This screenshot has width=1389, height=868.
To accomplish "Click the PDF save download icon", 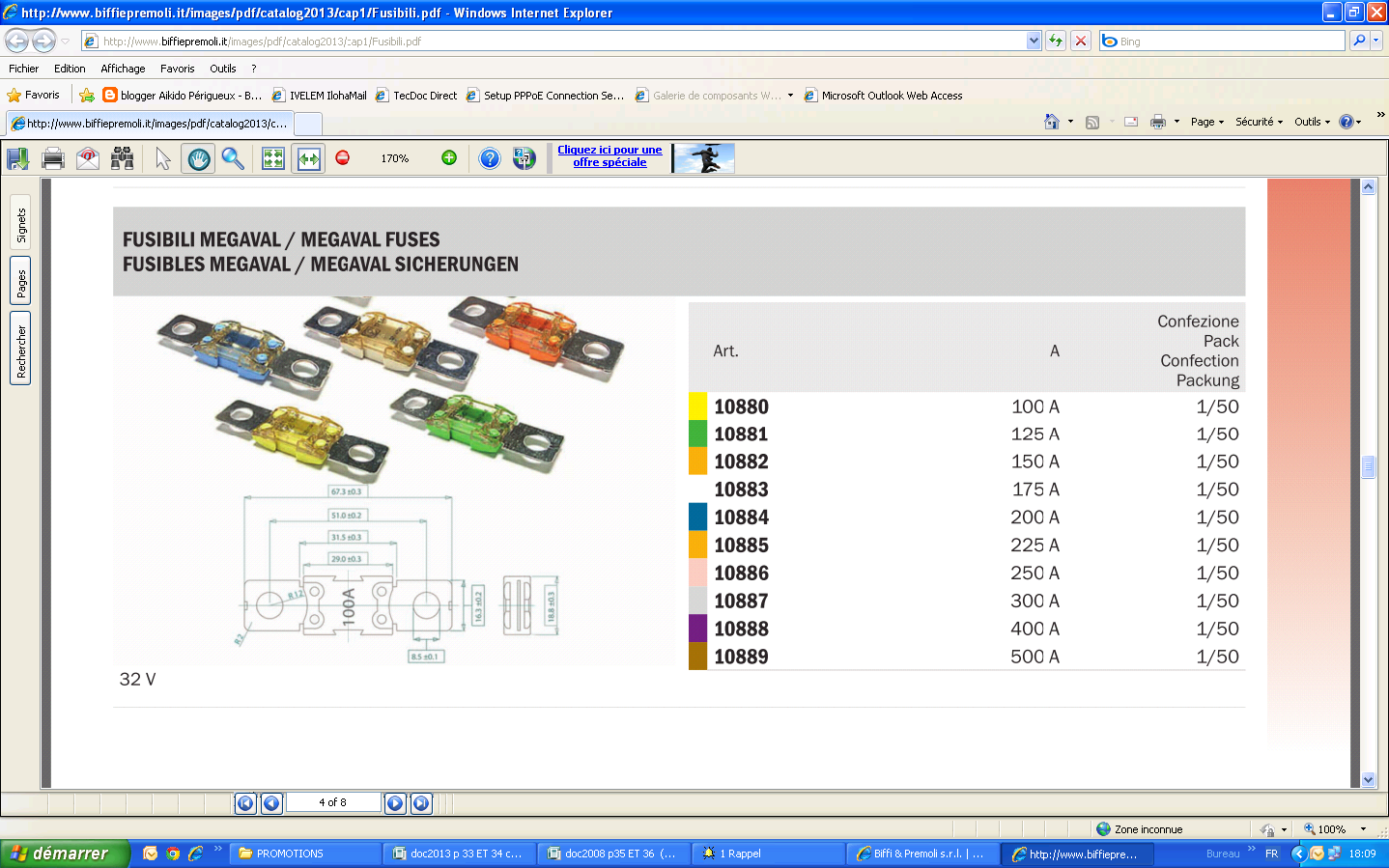I will 17,158.
